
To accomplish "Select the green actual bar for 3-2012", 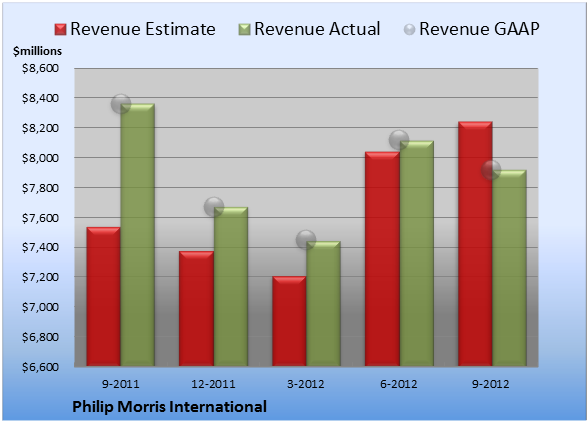I will tap(323, 303).
